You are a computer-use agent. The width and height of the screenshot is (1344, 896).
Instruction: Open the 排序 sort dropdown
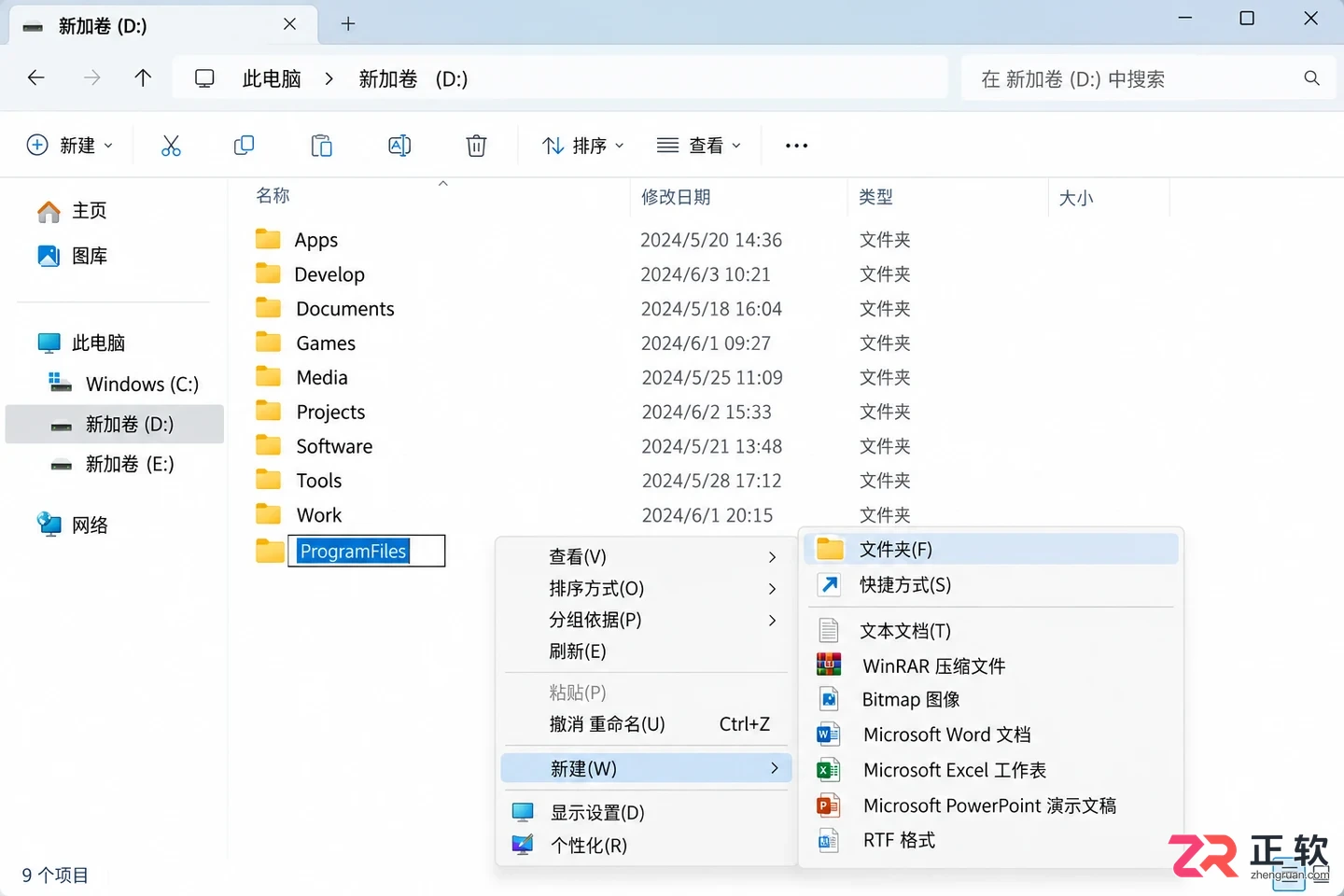click(583, 146)
